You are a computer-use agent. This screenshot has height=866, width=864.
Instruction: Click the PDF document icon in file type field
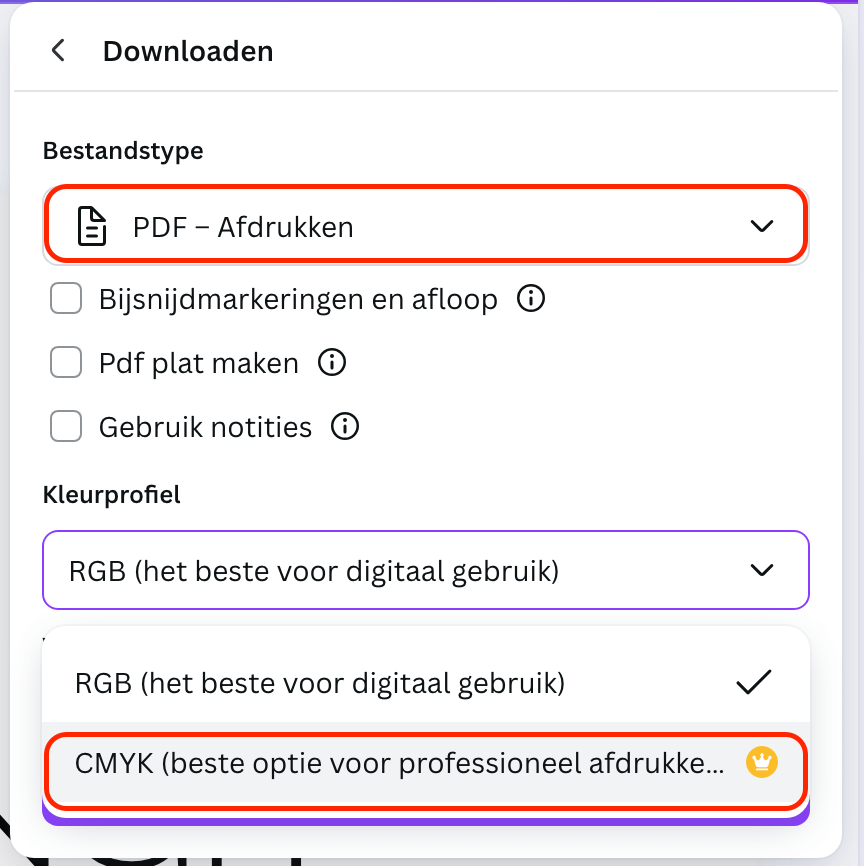pos(92,227)
